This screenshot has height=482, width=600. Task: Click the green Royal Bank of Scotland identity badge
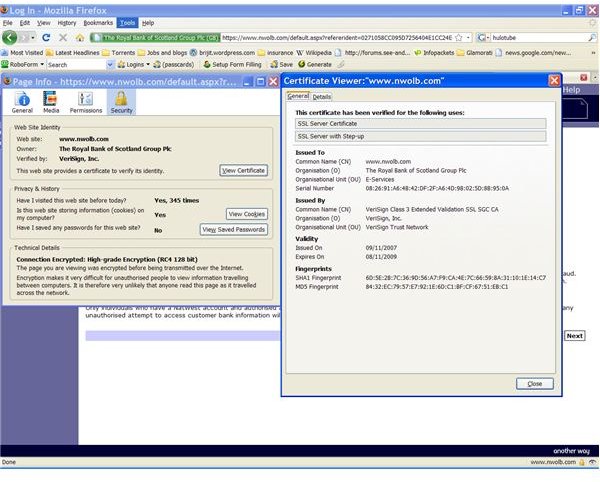click(155, 37)
